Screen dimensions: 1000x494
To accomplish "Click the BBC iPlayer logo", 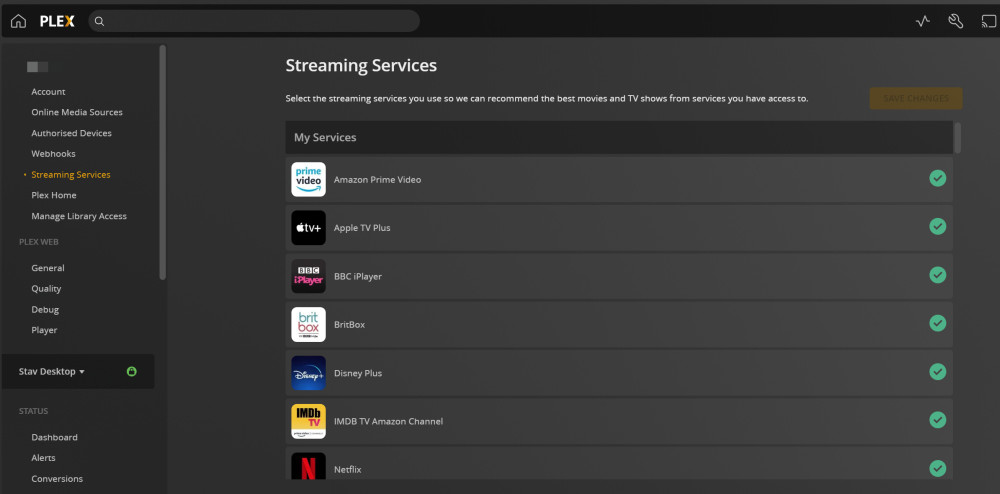I will pyautogui.click(x=308, y=276).
